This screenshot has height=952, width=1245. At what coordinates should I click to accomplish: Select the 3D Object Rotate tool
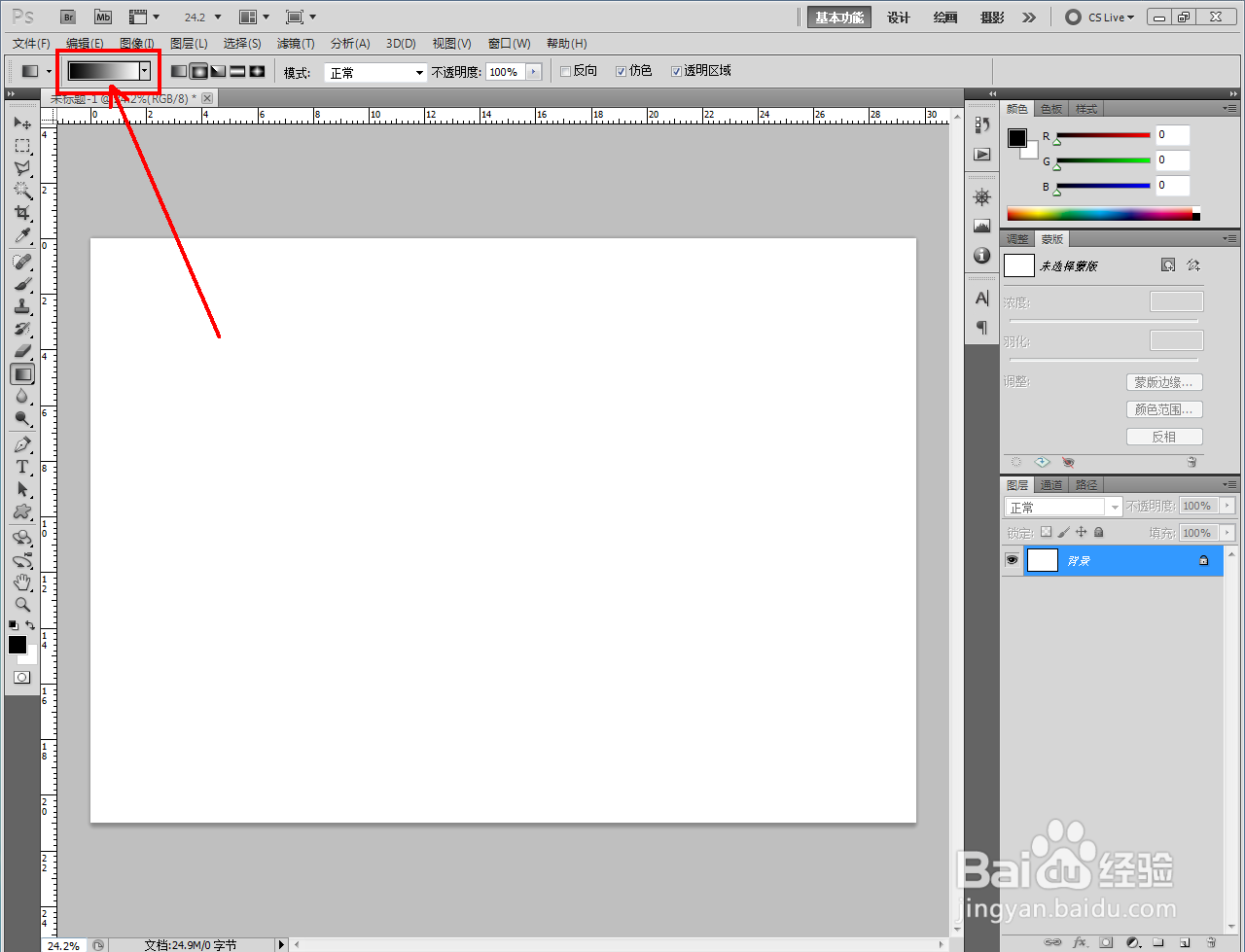tap(21, 539)
